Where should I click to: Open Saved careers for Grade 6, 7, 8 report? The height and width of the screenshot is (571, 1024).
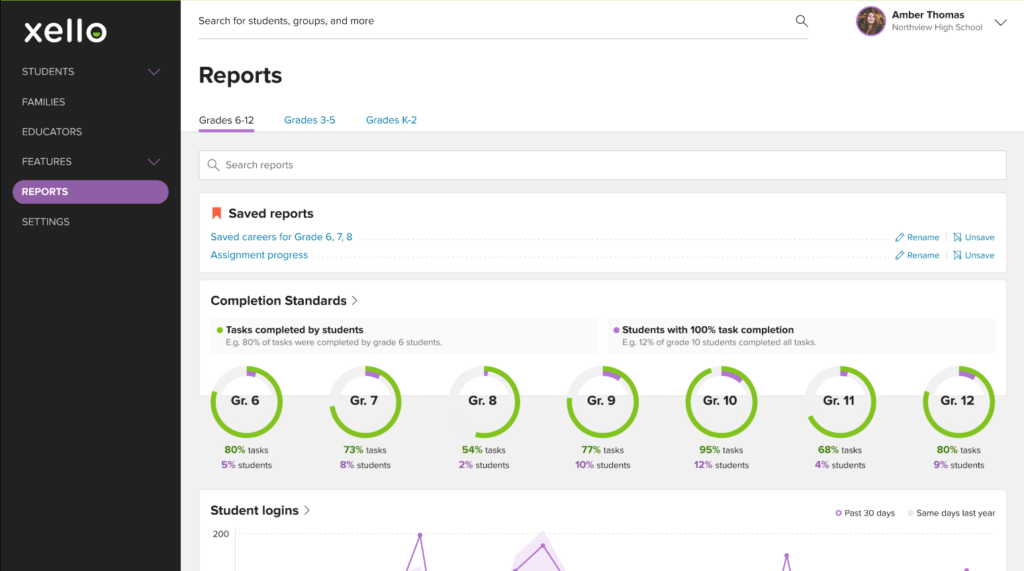point(281,237)
